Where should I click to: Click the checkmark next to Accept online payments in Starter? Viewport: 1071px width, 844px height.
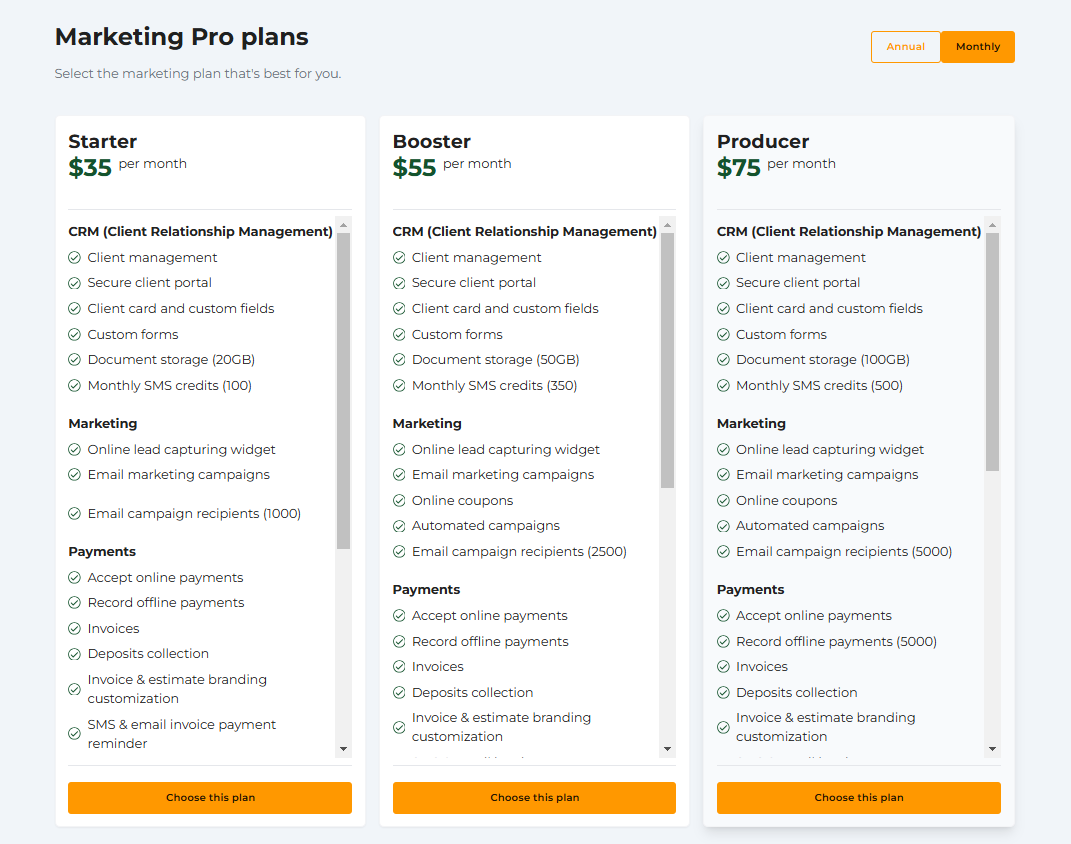pyautogui.click(x=74, y=577)
